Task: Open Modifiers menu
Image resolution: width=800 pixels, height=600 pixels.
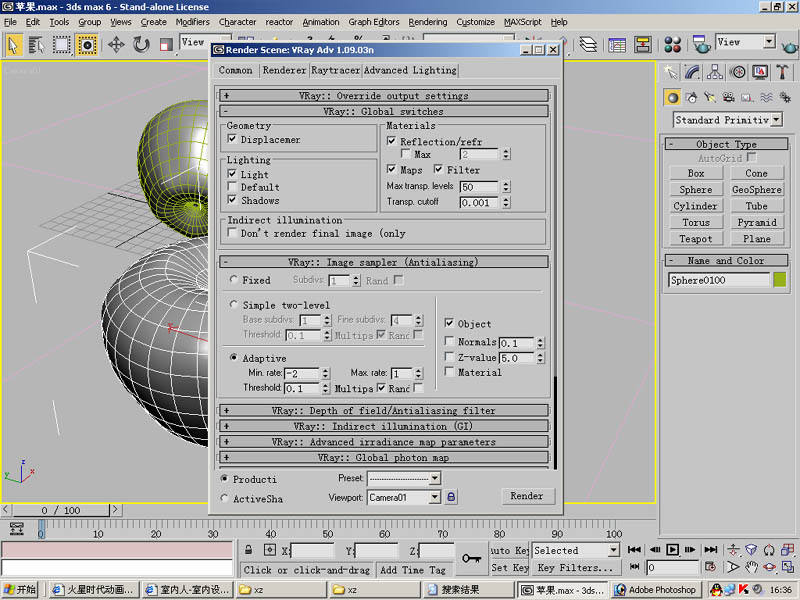Action: pyautogui.click(x=192, y=22)
